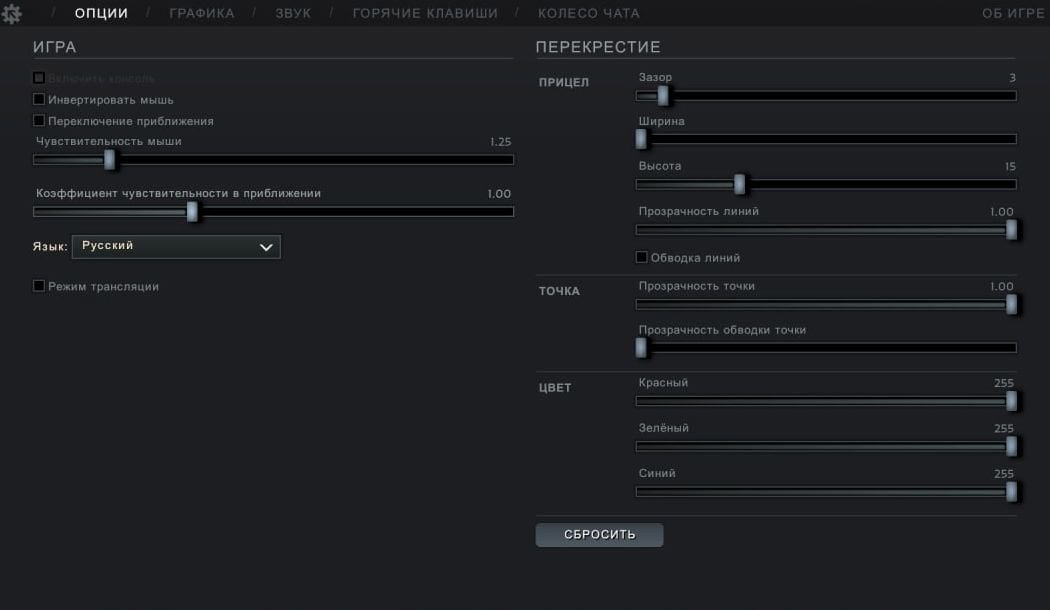Click the Высота value 15
The height and width of the screenshot is (610, 1050).
(x=1010, y=166)
